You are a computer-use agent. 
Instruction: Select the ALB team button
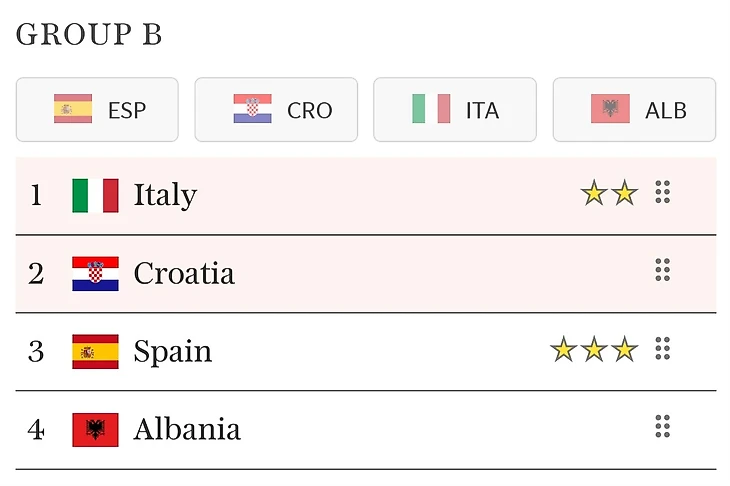pyautogui.click(x=634, y=110)
